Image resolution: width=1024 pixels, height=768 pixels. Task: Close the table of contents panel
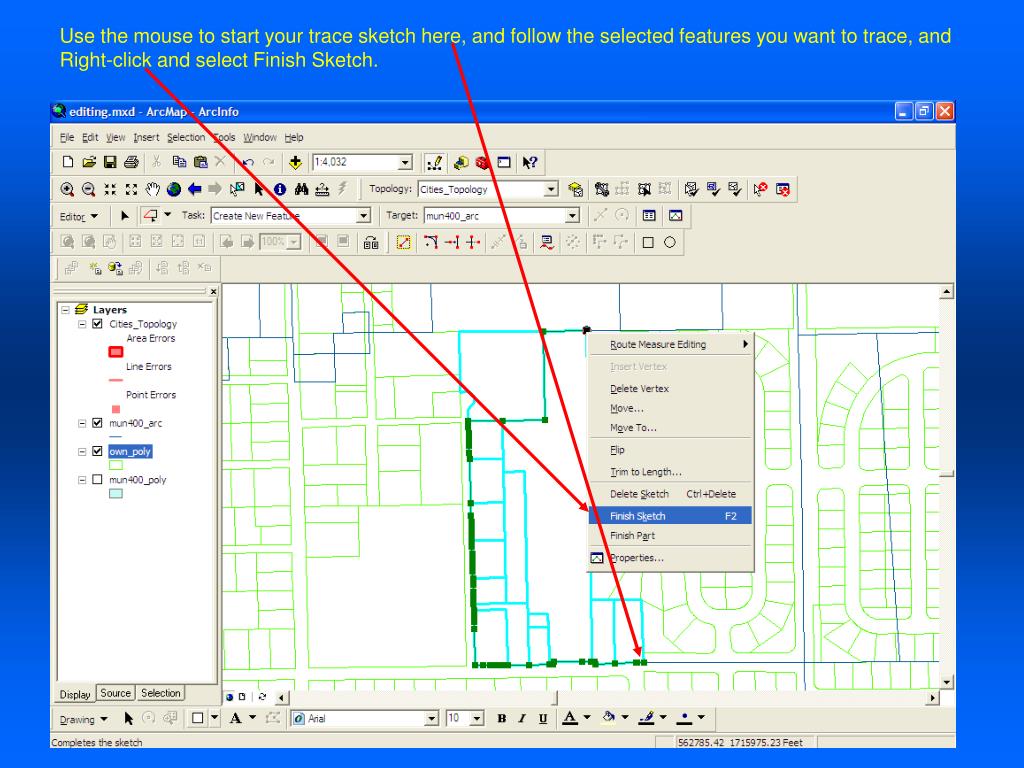(x=214, y=291)
